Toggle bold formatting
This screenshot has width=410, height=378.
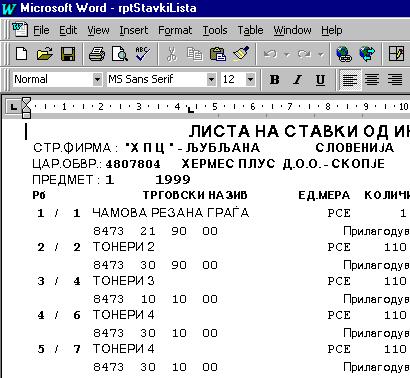(275, 80)
